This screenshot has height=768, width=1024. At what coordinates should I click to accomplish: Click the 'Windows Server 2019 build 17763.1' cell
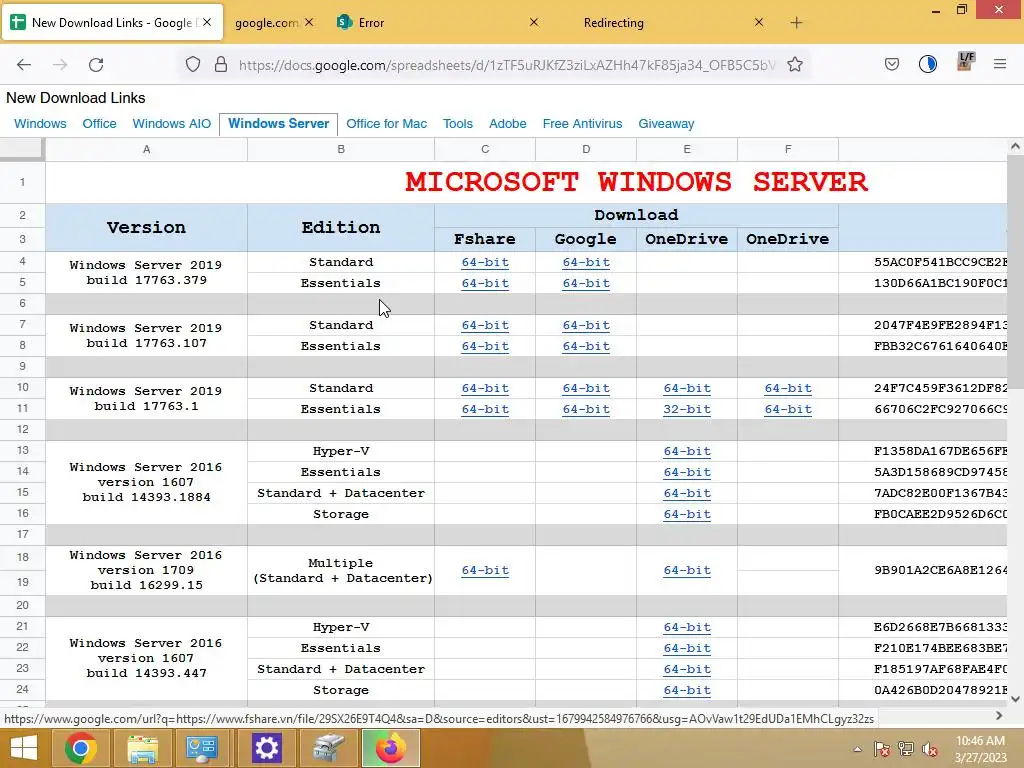pyautogui.click(x=146, y=398)
